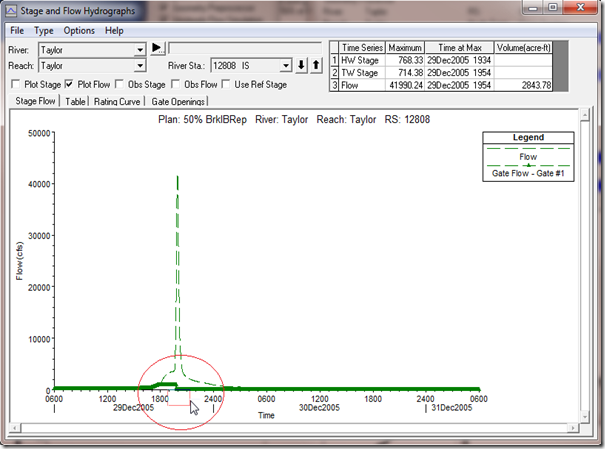The height and width of the screenshot is (449, 605).
Task: Click the Stage and Flow Hydrographs title icon
Action: click(11, 10)
